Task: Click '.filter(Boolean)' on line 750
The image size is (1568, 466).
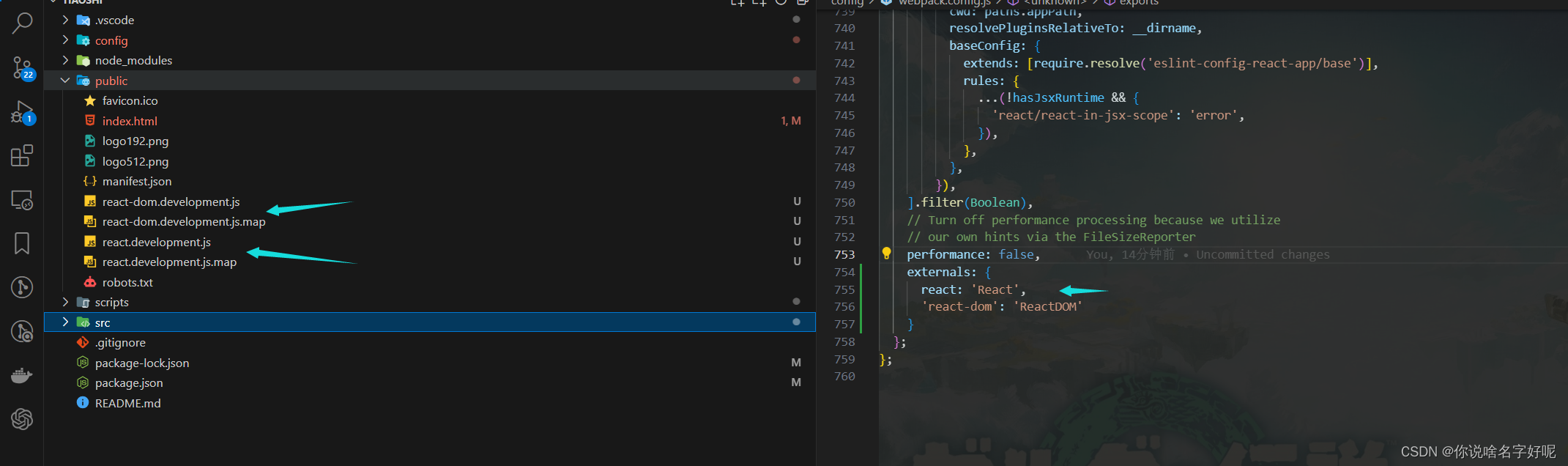Action: click(969, 202)
